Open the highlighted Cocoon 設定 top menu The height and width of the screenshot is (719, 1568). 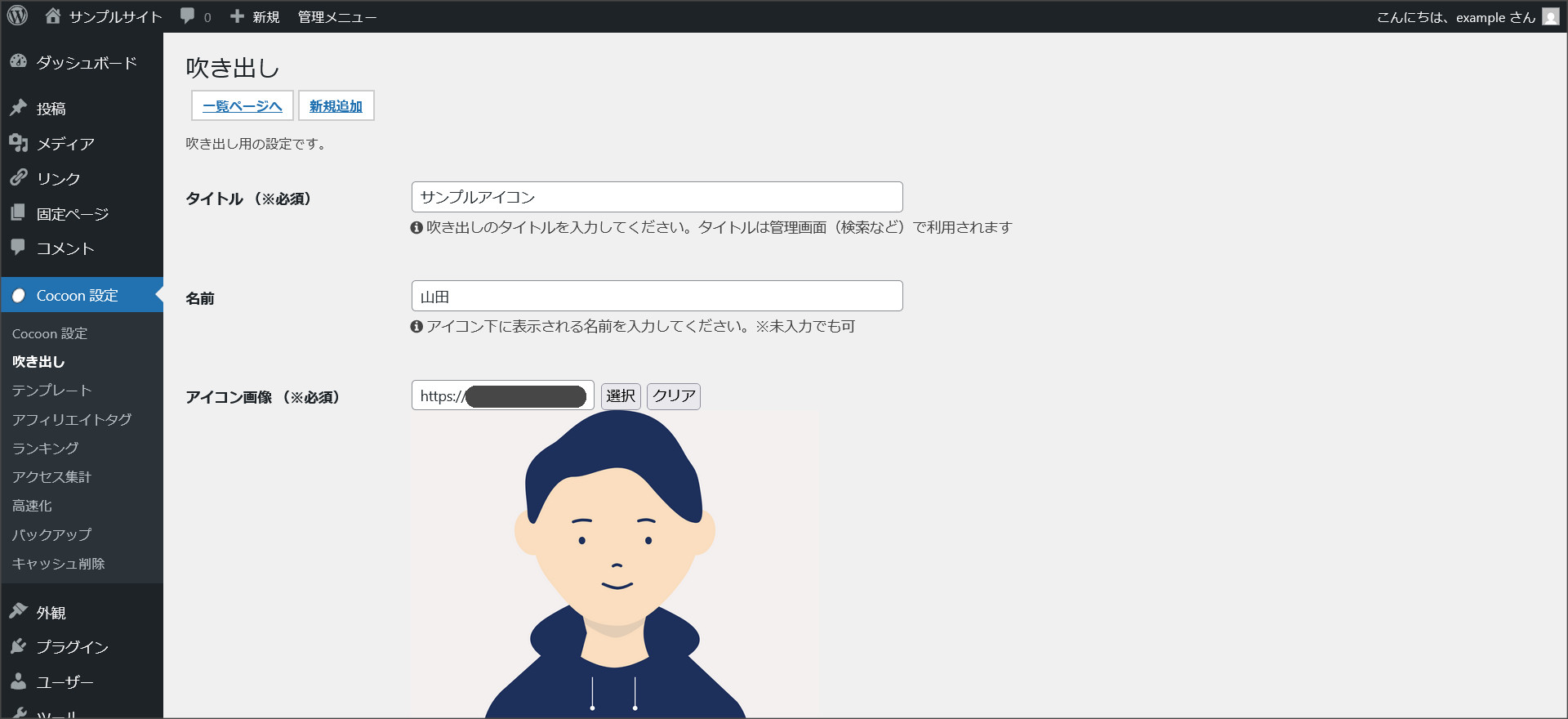click(82, 295)
